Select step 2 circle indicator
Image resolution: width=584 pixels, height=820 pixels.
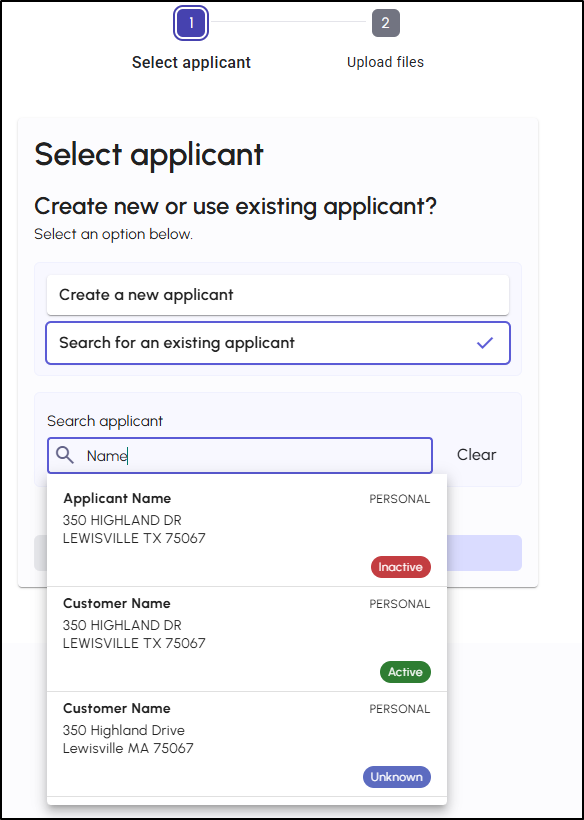click(385, 23)
